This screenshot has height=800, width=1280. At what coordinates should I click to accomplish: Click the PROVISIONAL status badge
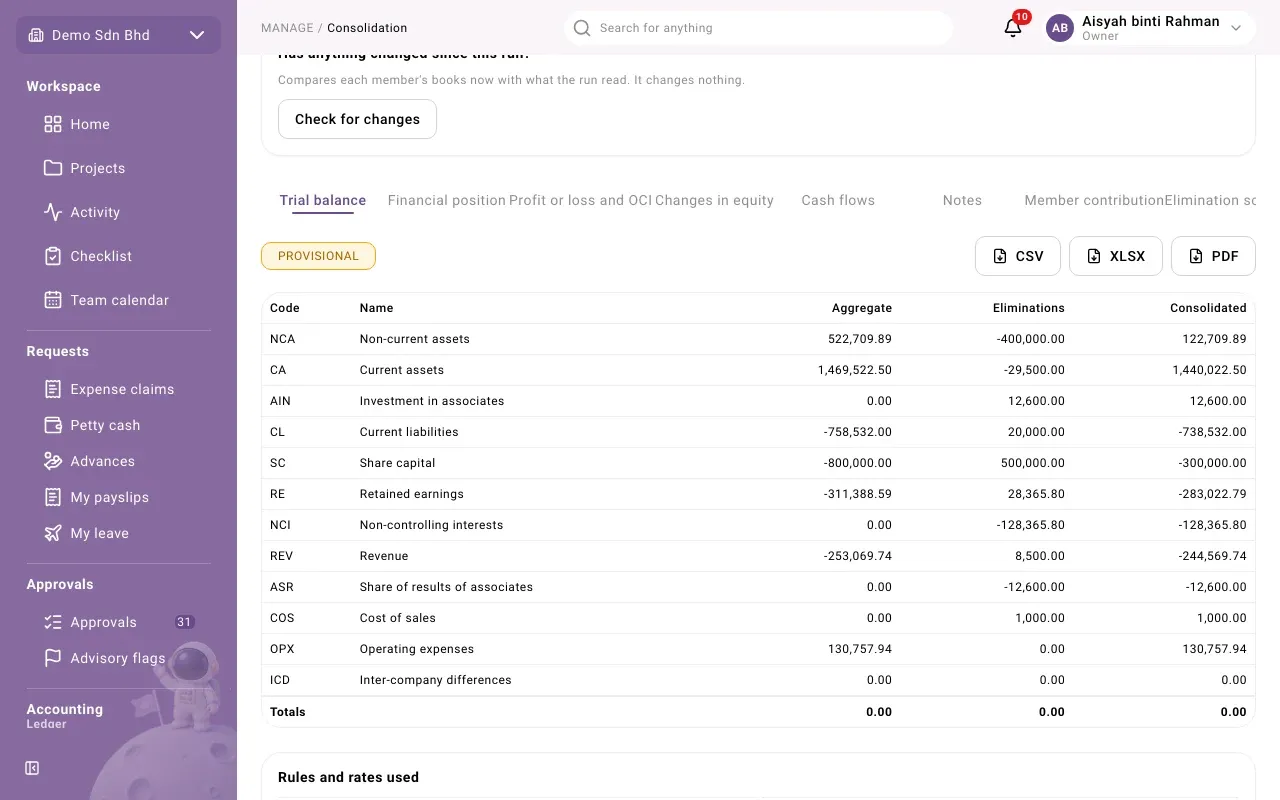[x=318, y=256]
